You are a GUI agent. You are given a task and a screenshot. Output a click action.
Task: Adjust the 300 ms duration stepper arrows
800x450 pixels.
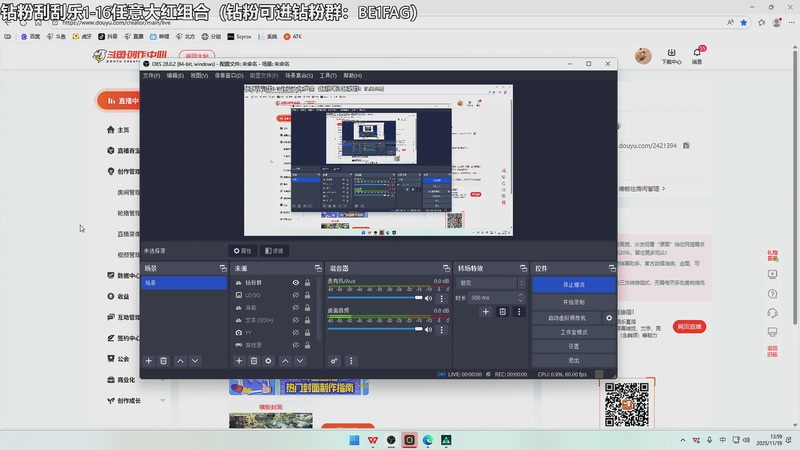tap(520, 297)
